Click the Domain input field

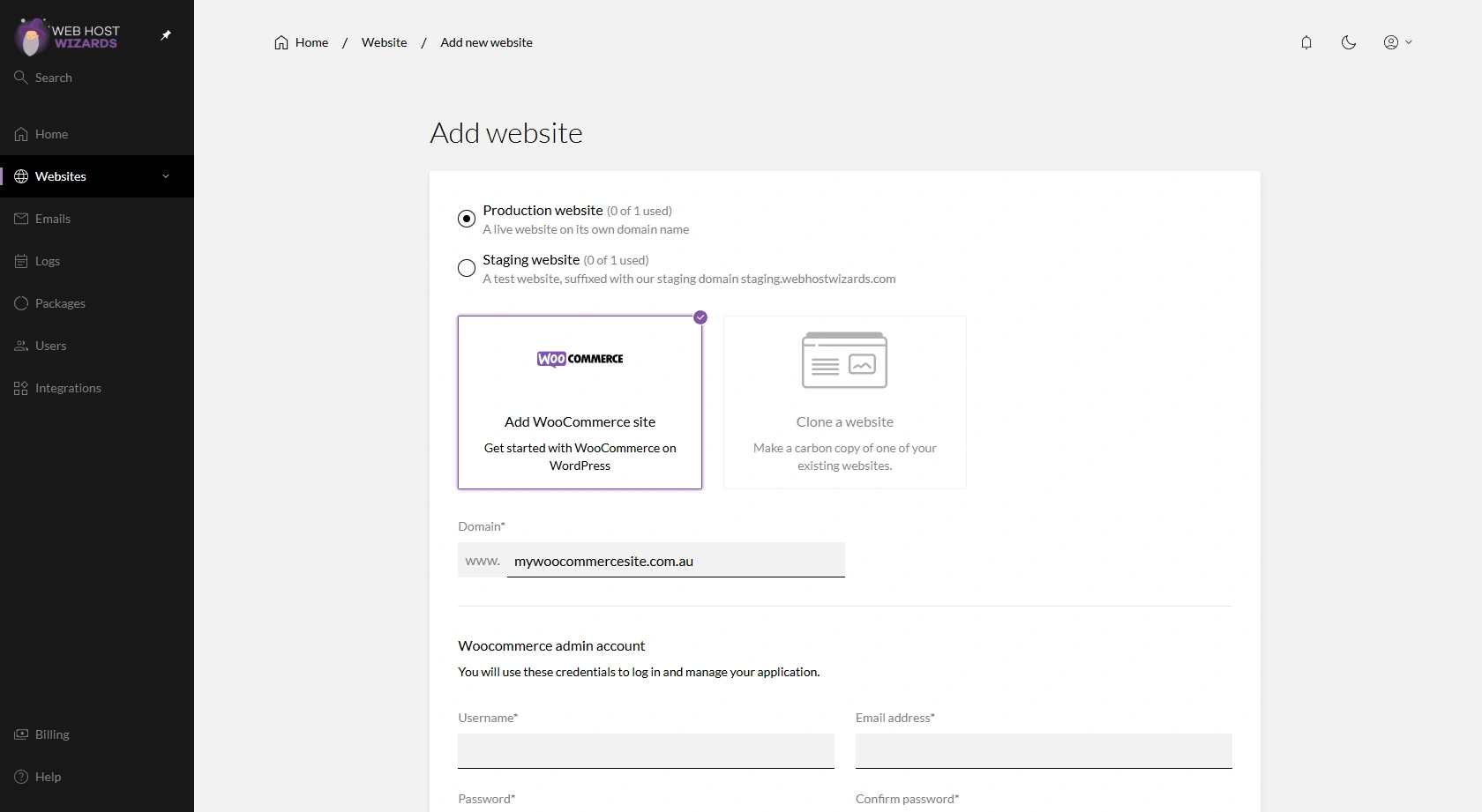click(x=676, y=560)
